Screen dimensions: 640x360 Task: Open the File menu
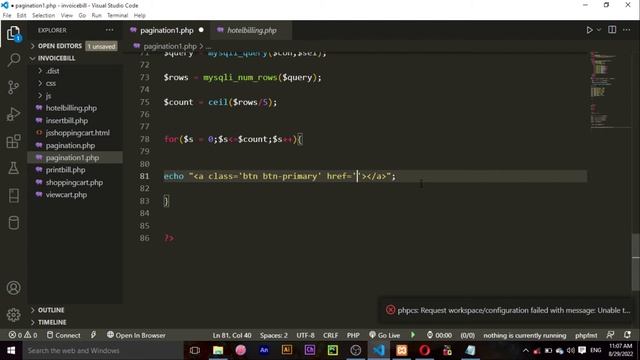coord(7,15)
